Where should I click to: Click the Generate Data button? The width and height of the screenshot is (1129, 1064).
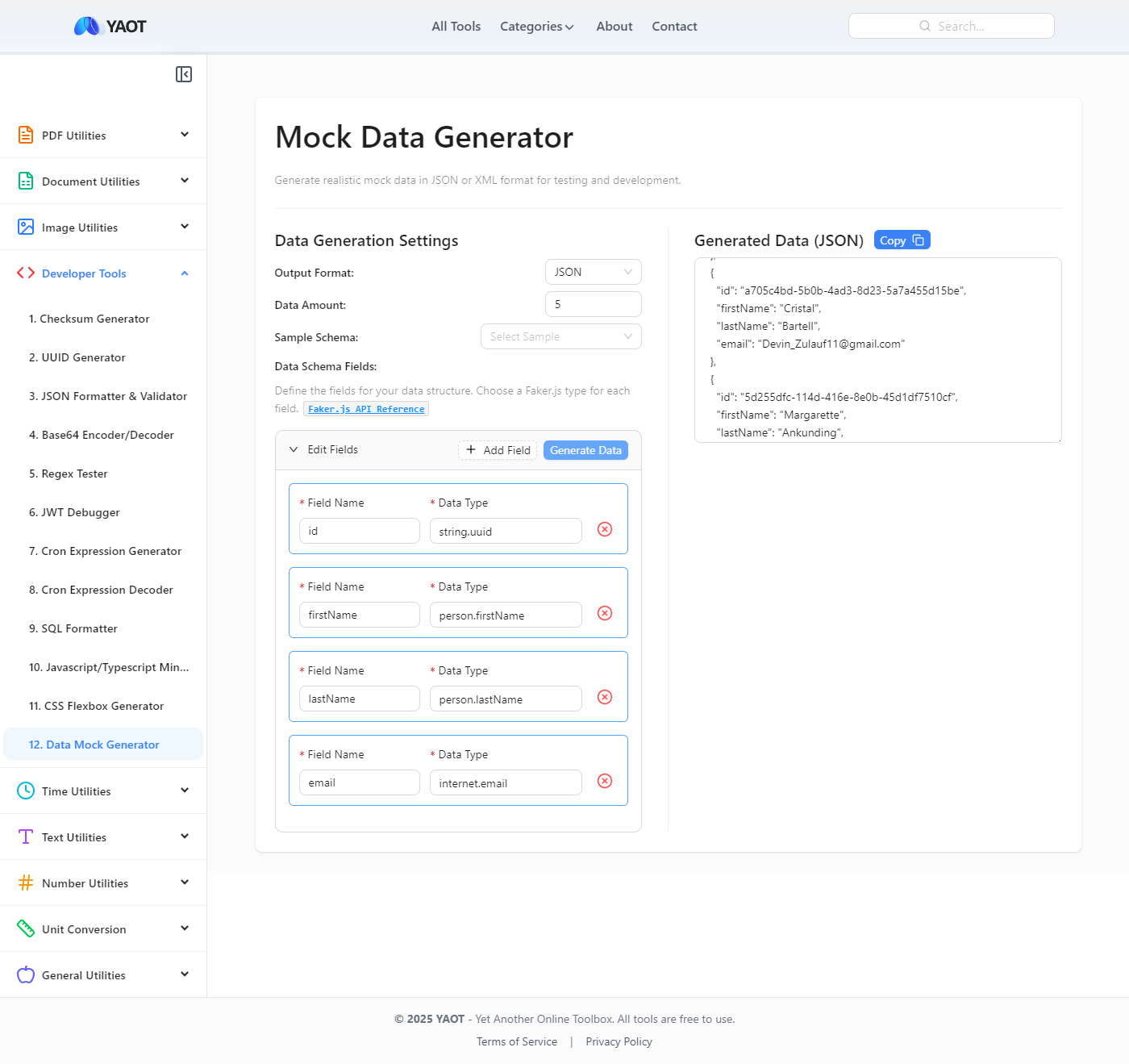tap(585, 449)
